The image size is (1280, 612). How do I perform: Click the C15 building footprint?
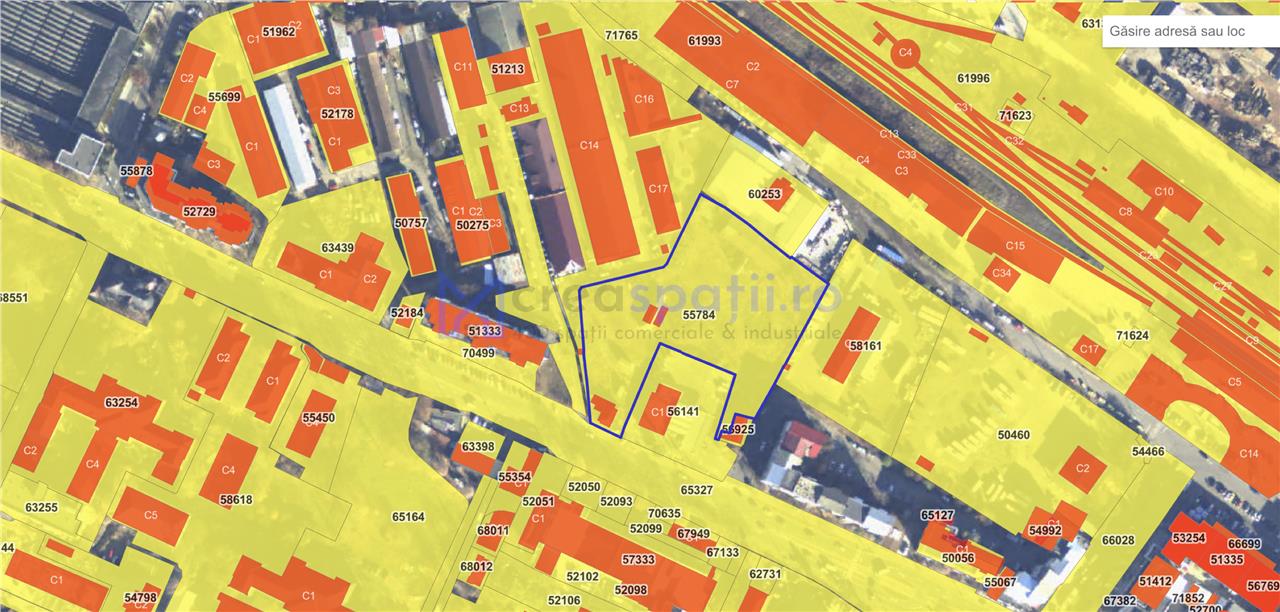click(1015, 246)
